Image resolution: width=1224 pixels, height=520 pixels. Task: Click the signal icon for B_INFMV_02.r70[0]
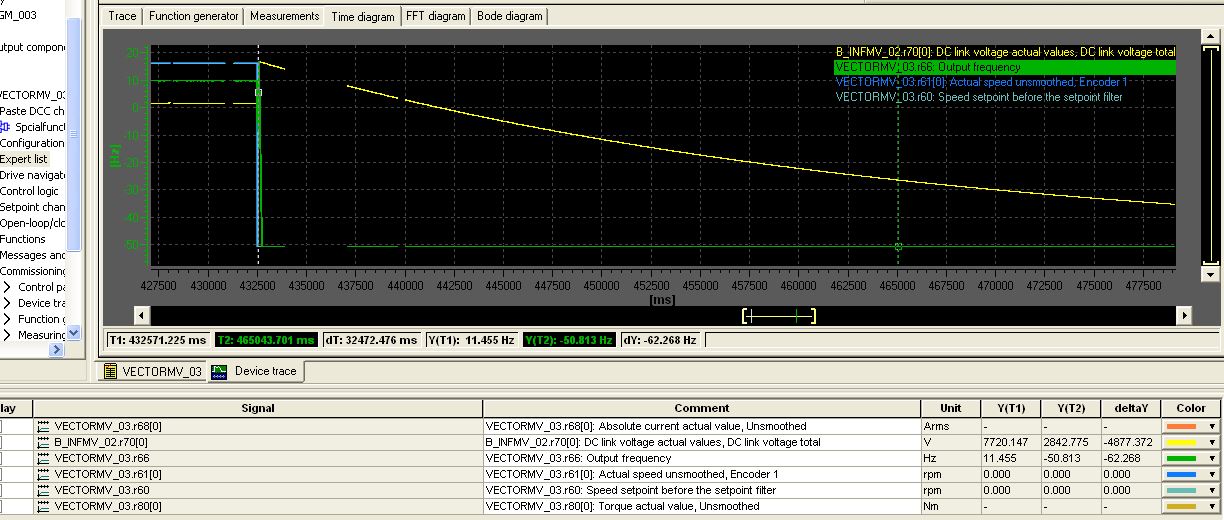(43, 442)
